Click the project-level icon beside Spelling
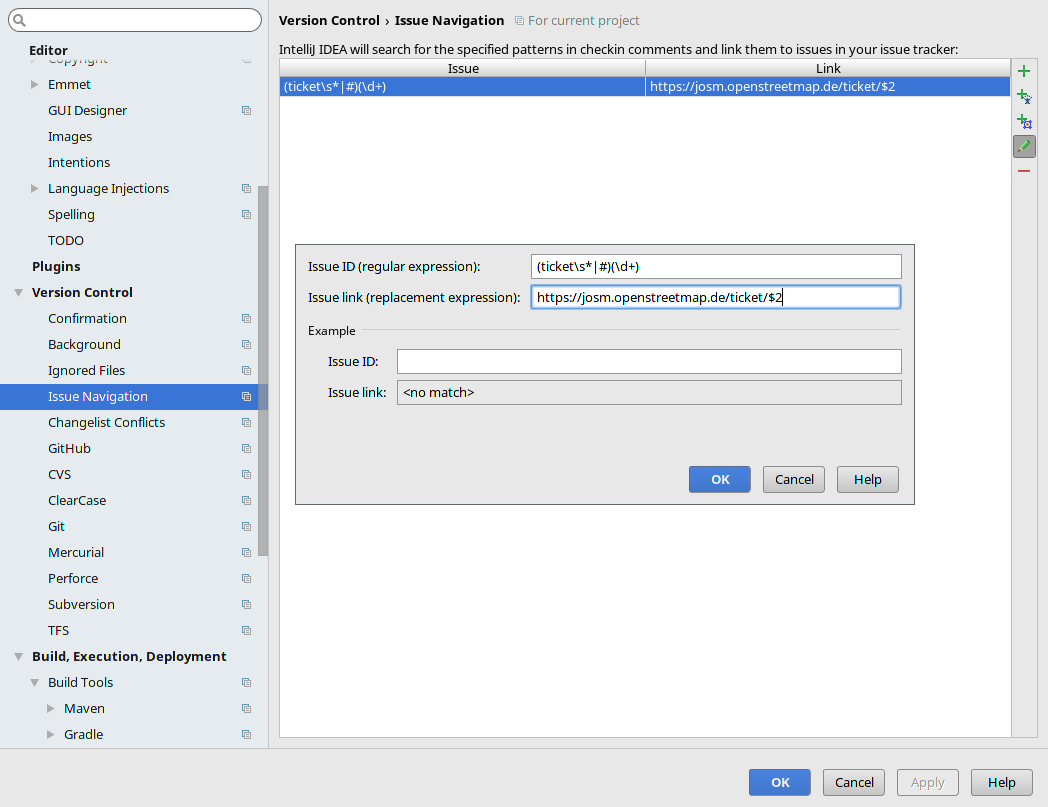 tap(246, 215)
